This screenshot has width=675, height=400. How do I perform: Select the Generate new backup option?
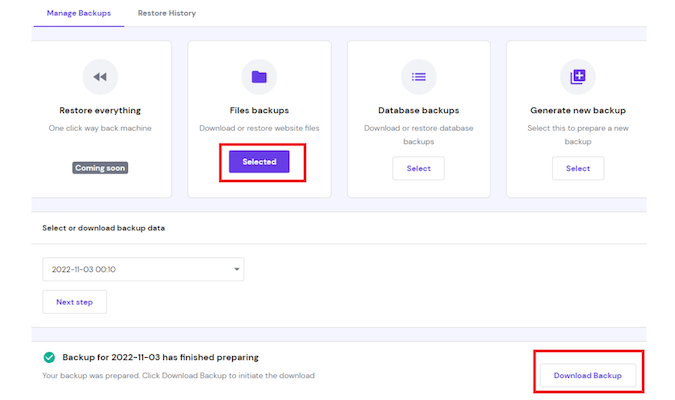pyautogui.click(x=578, y=168)
